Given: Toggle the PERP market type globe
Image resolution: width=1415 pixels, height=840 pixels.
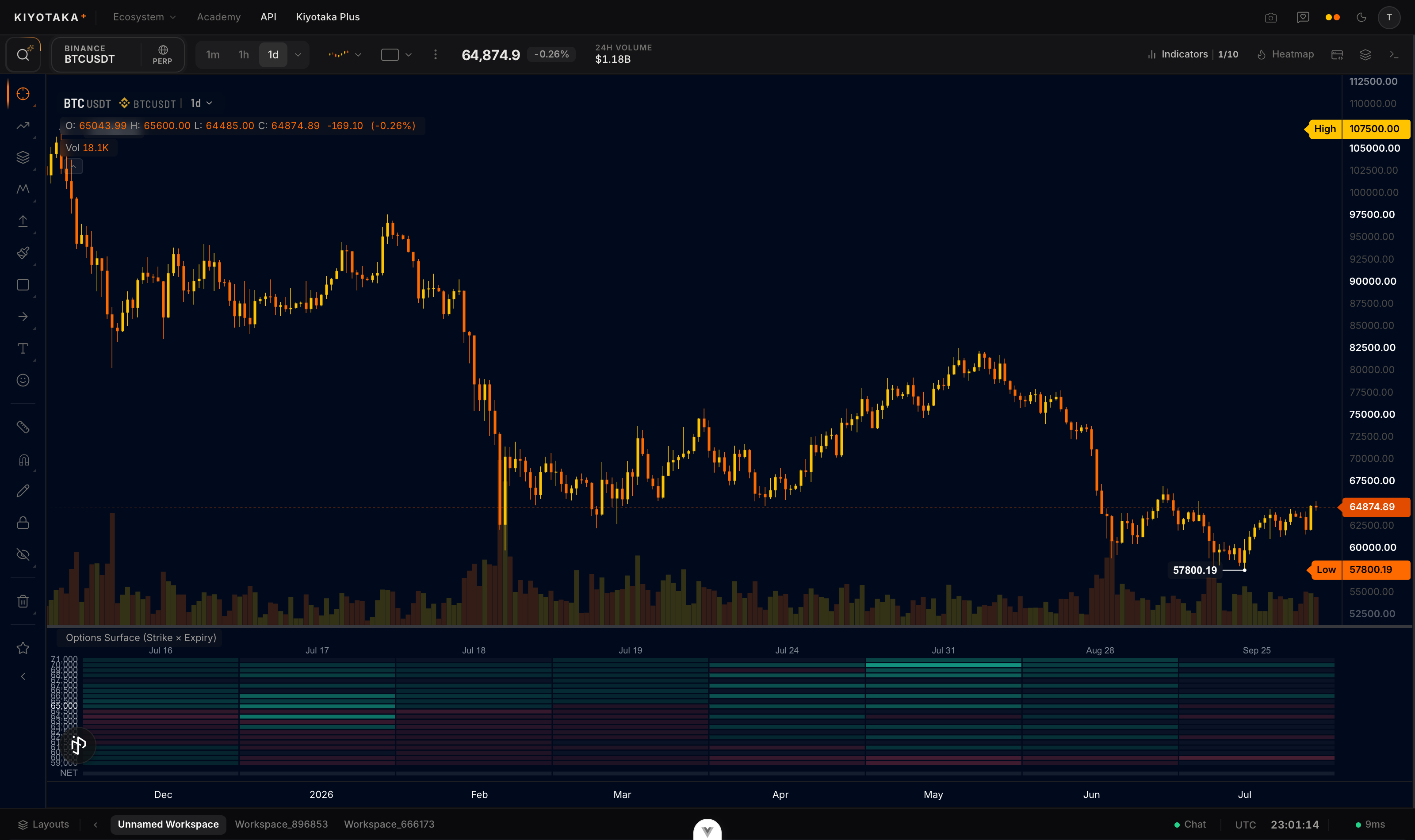Looking at the screenshot, I should click(162, 55).
